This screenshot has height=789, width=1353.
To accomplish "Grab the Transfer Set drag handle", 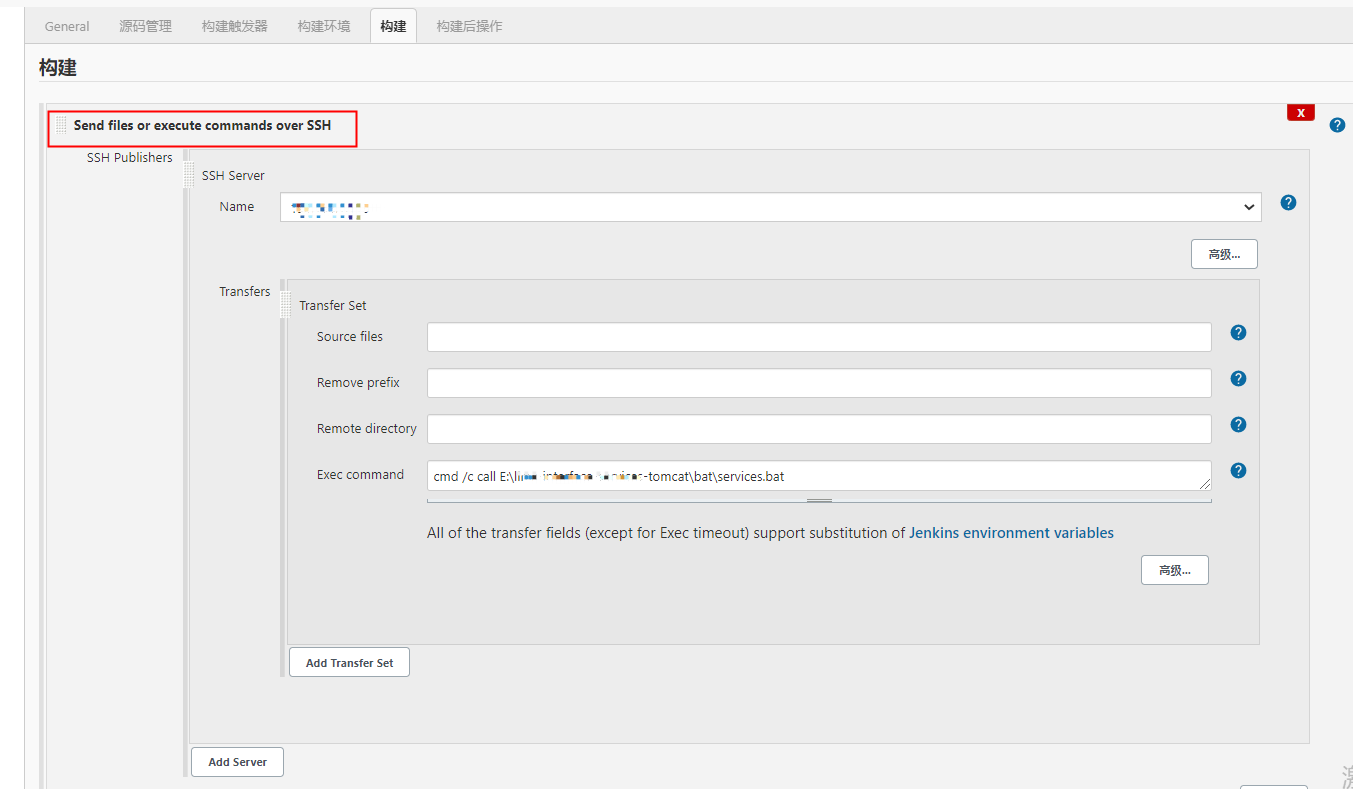I will click(x=286, y=304).
